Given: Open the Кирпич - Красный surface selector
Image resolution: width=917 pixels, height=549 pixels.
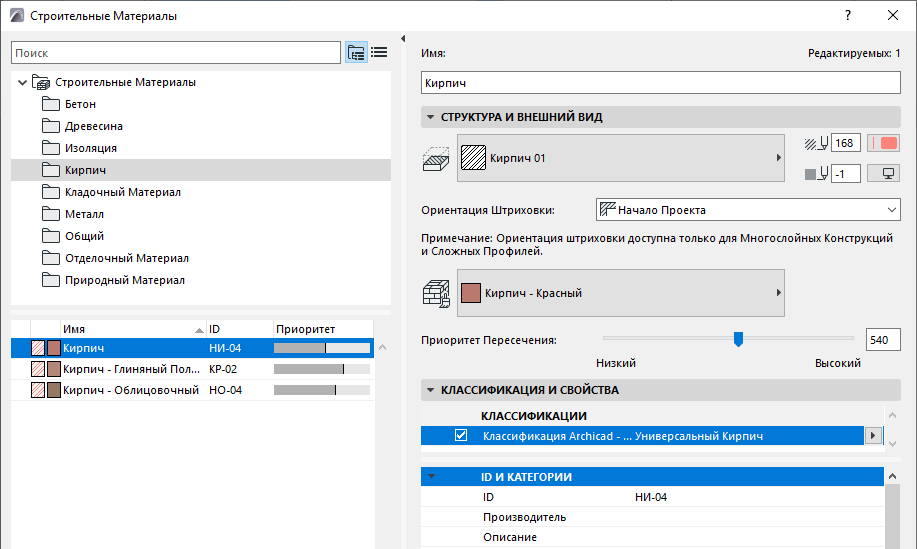Looking at the screenshot, I should 620,293.
